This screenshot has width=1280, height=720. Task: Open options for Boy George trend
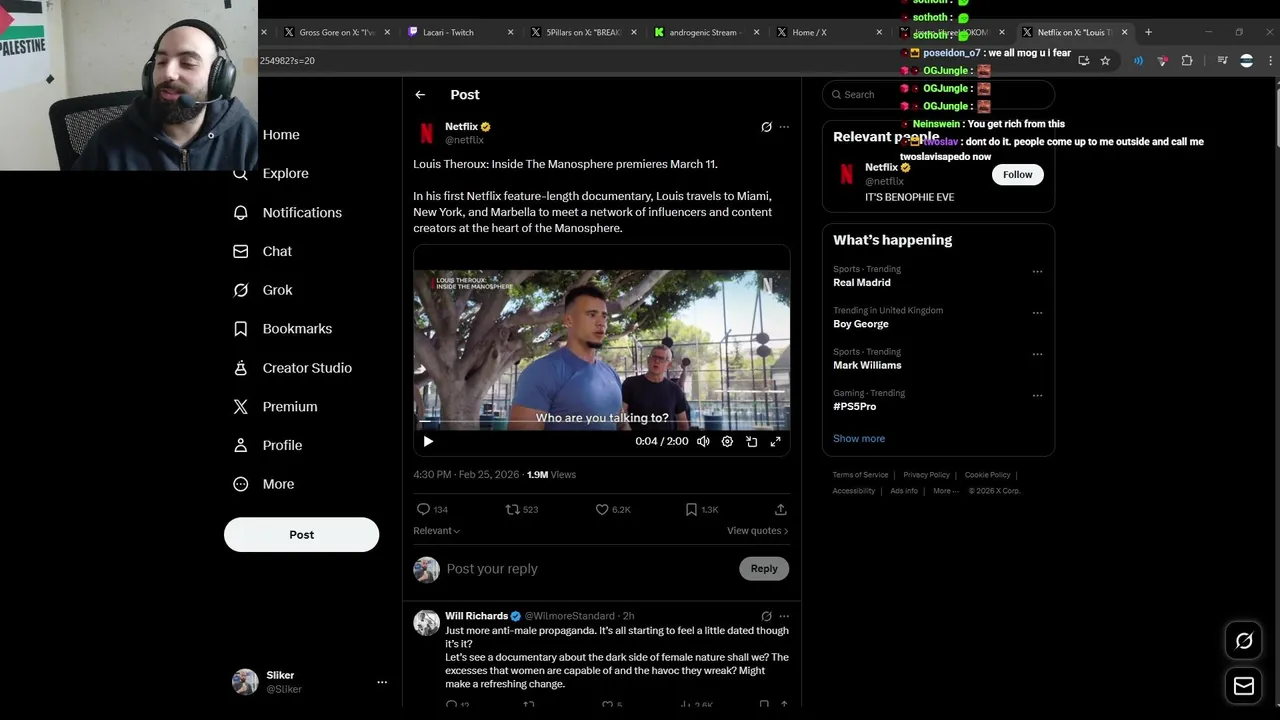1037,313
